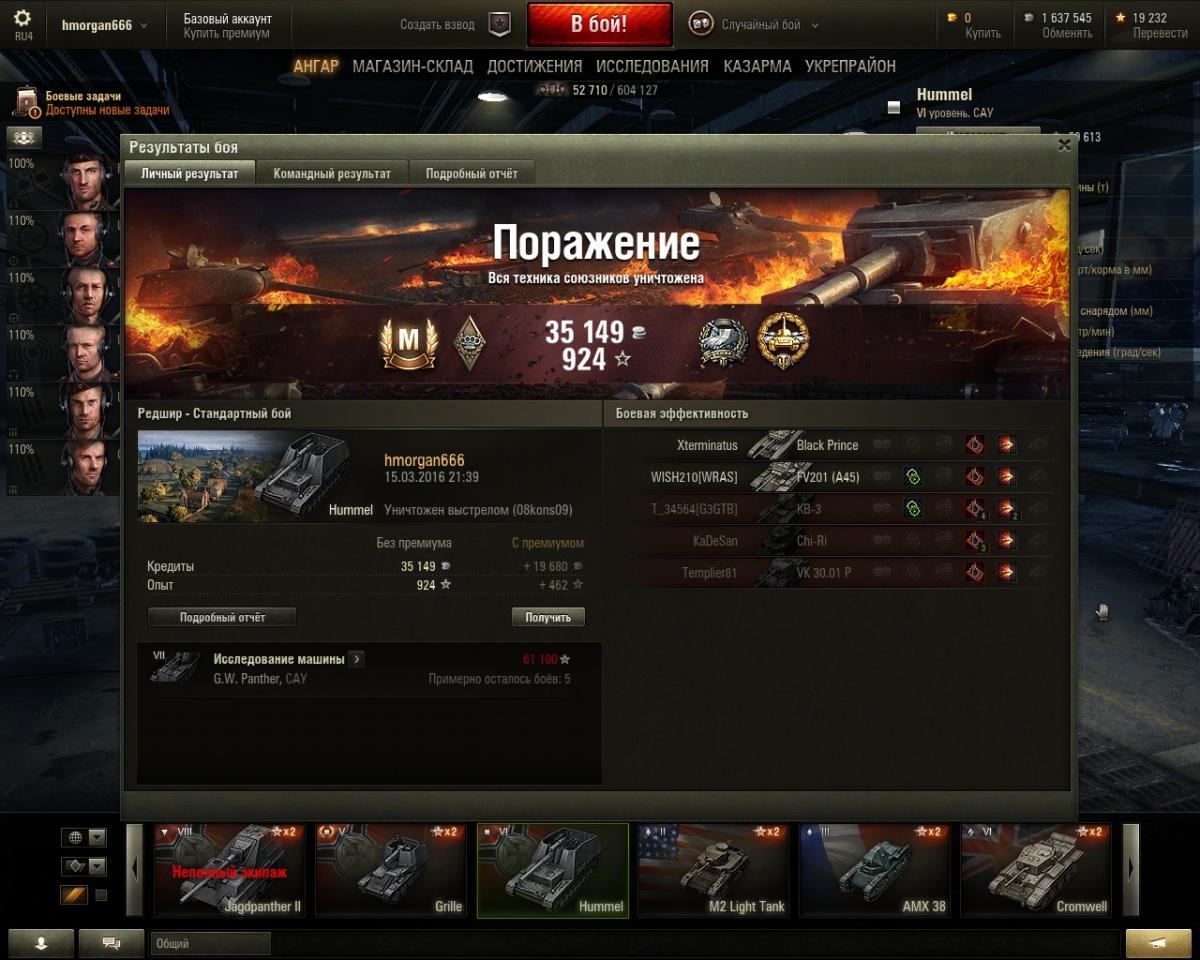Screen dimensions: 1200x960
Task: Switch to Командный результат tab
Action: coord(332,173)
